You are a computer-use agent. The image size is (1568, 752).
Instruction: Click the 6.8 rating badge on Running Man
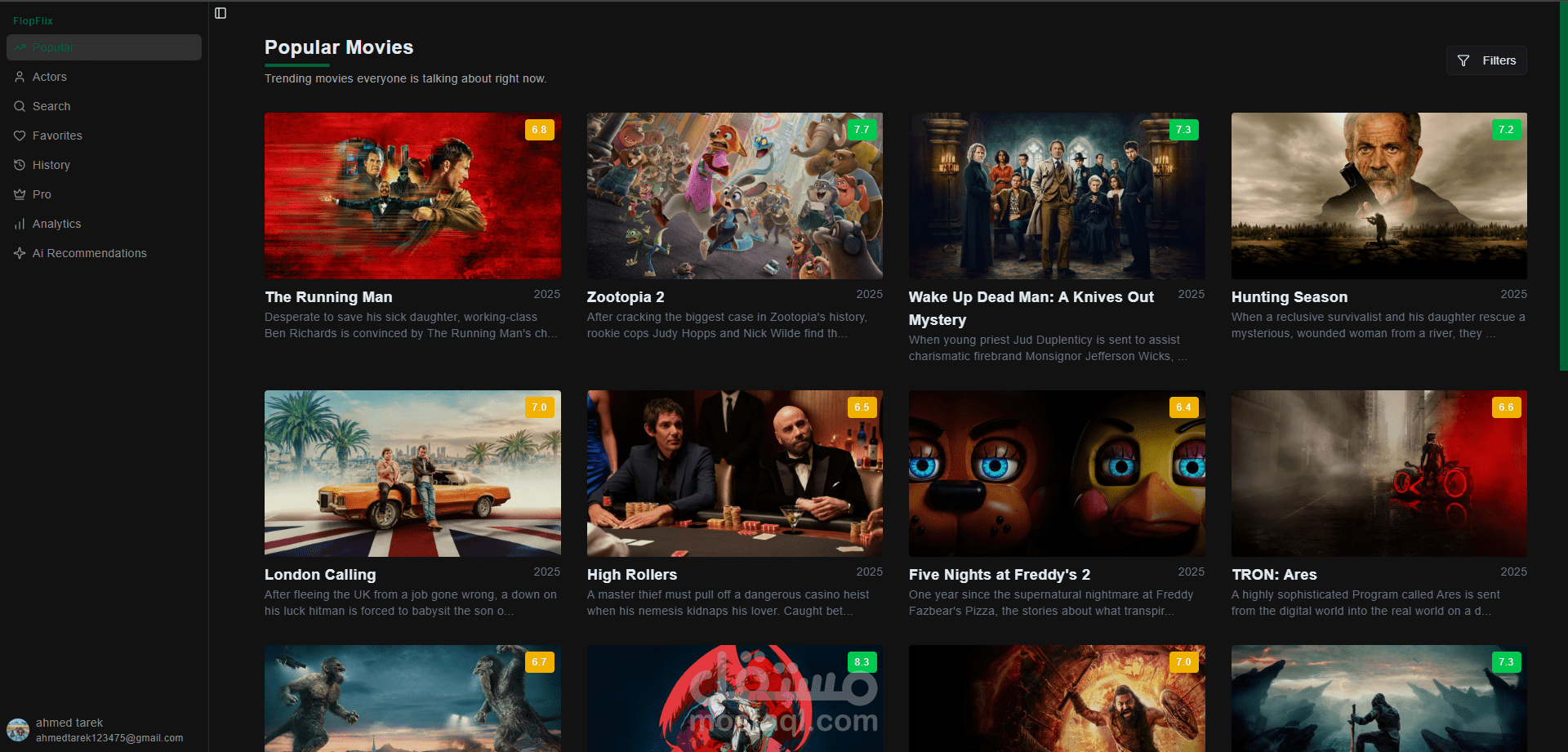coord(539,130)
